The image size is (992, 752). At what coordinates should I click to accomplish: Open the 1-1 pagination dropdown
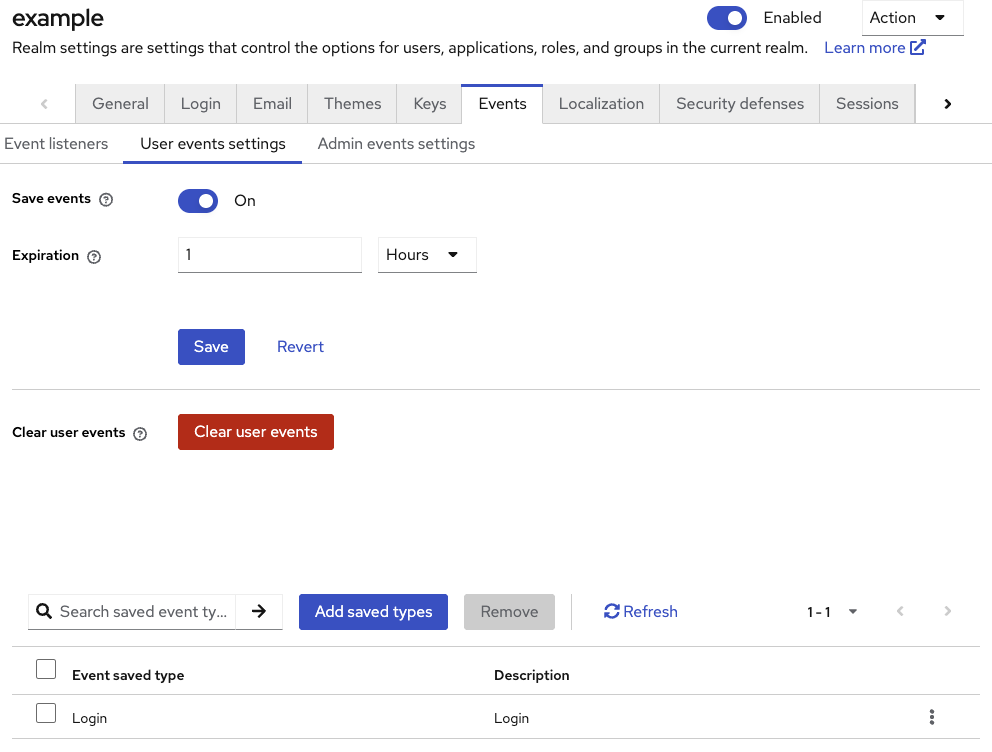pos(832,612)
